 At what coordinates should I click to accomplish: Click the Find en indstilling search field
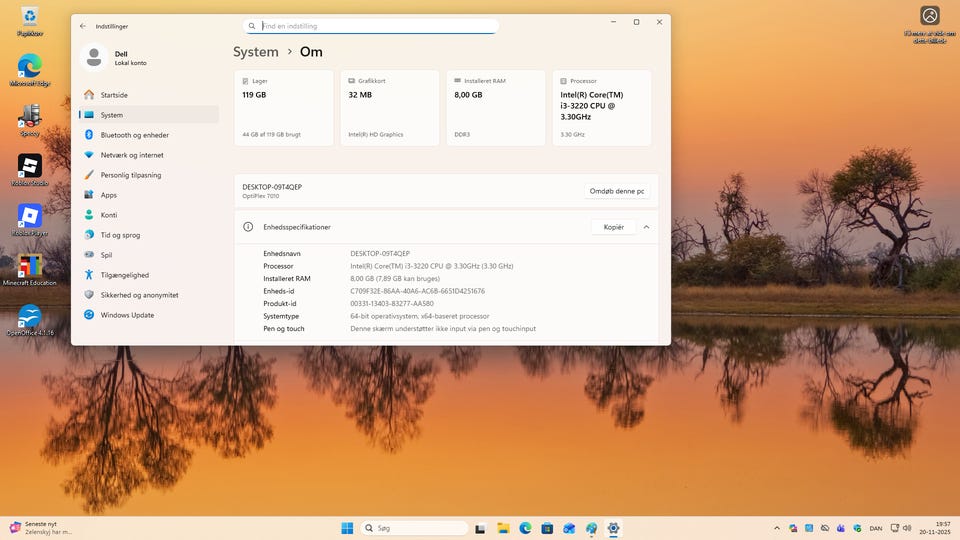[x=371, y=26]
